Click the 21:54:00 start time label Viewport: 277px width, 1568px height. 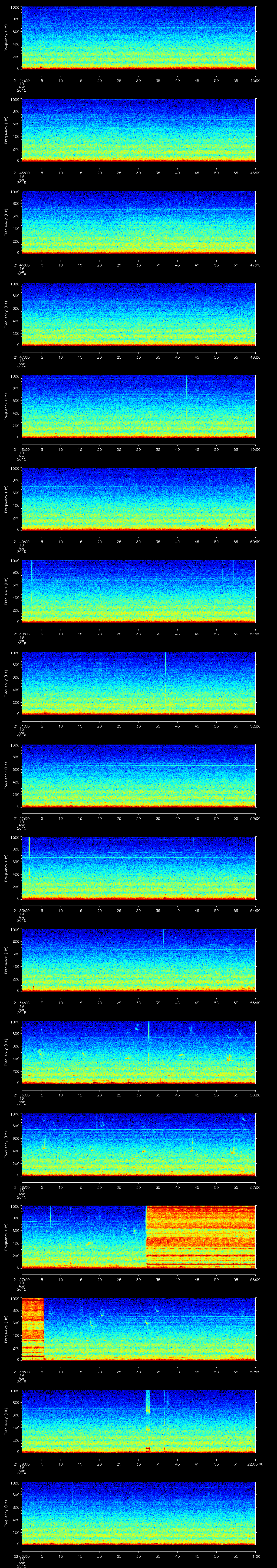pyautogui.click(x=21, y=1003)
